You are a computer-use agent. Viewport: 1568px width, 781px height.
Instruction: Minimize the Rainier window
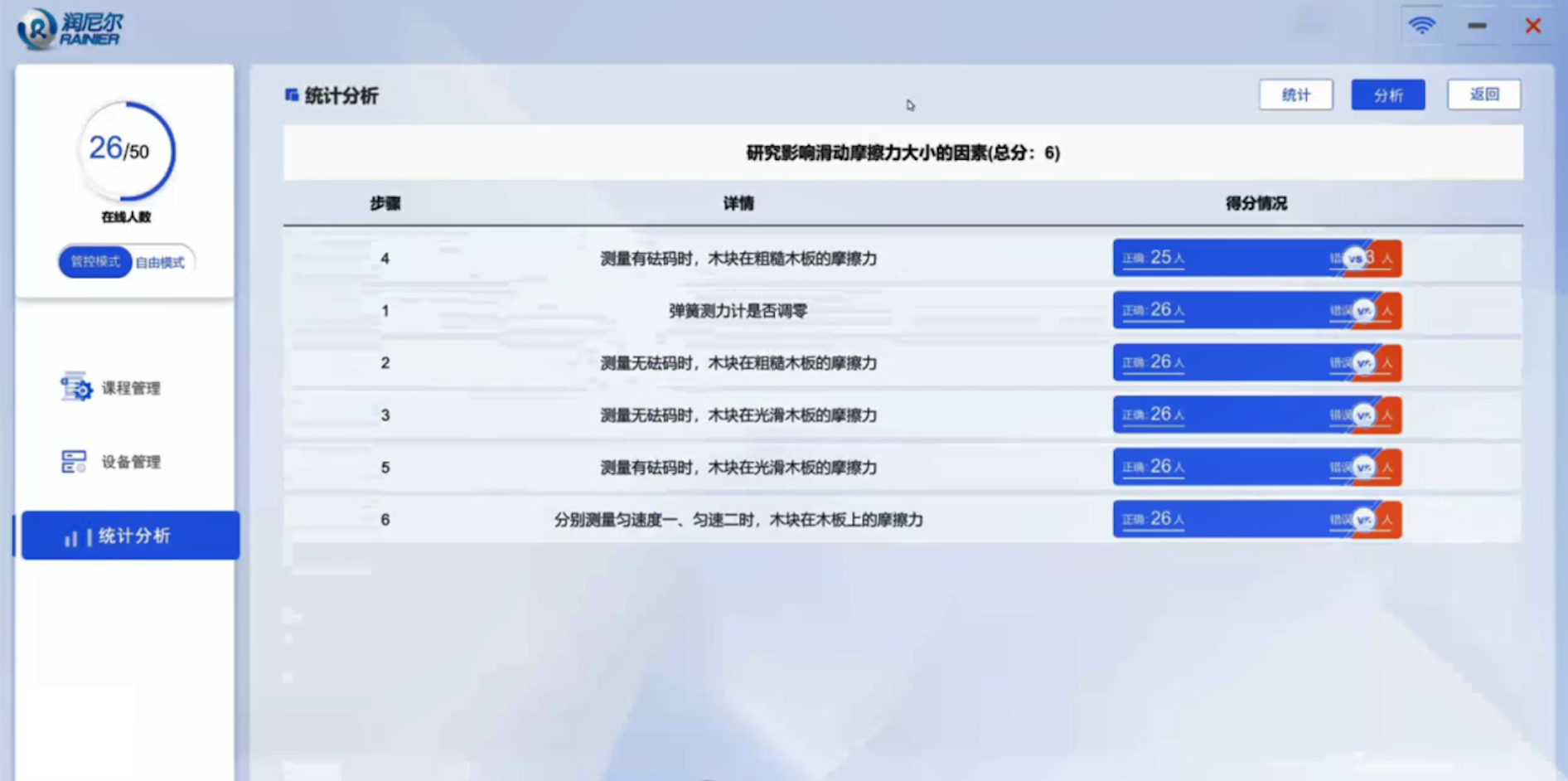pyautogui.click(x=1477, y=26)
